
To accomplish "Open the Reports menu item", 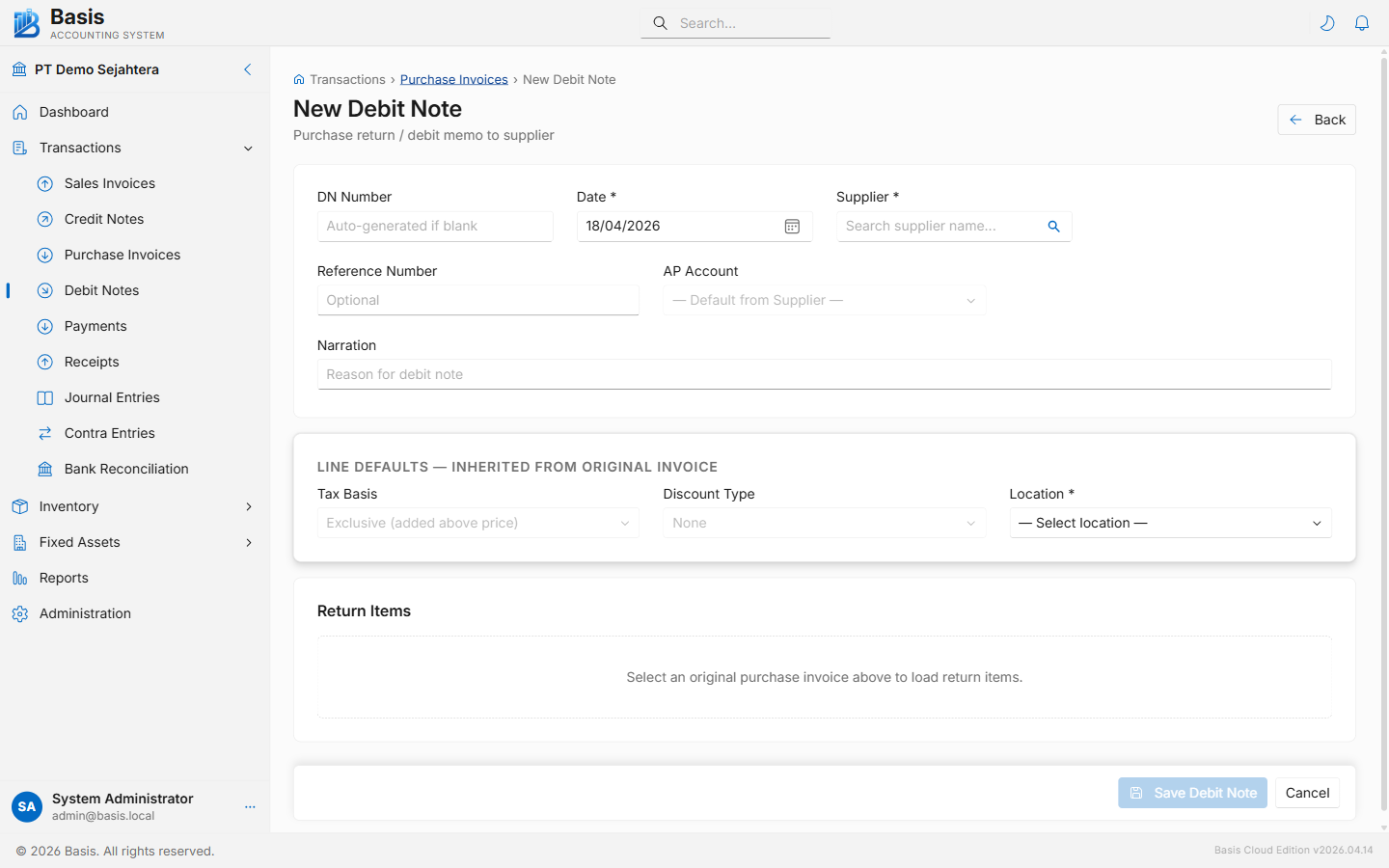I will 64,578.
